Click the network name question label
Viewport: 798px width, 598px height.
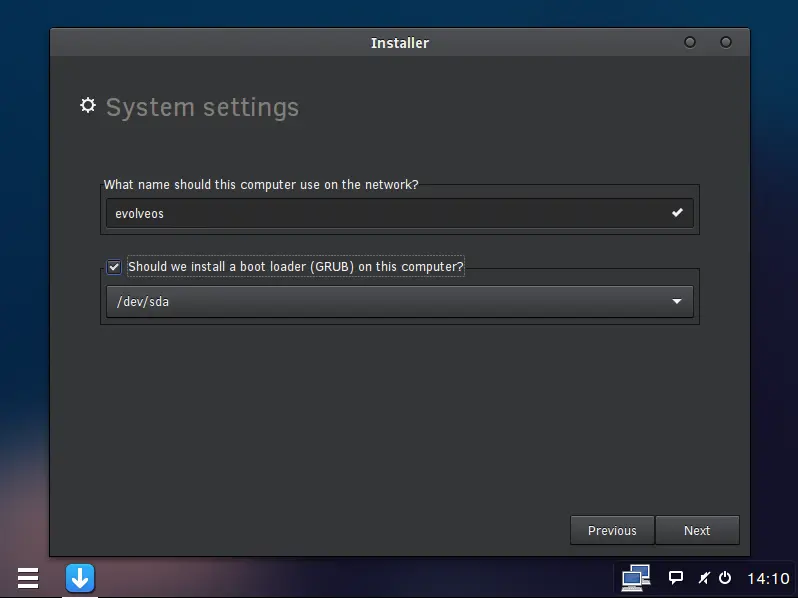[261, 184]
